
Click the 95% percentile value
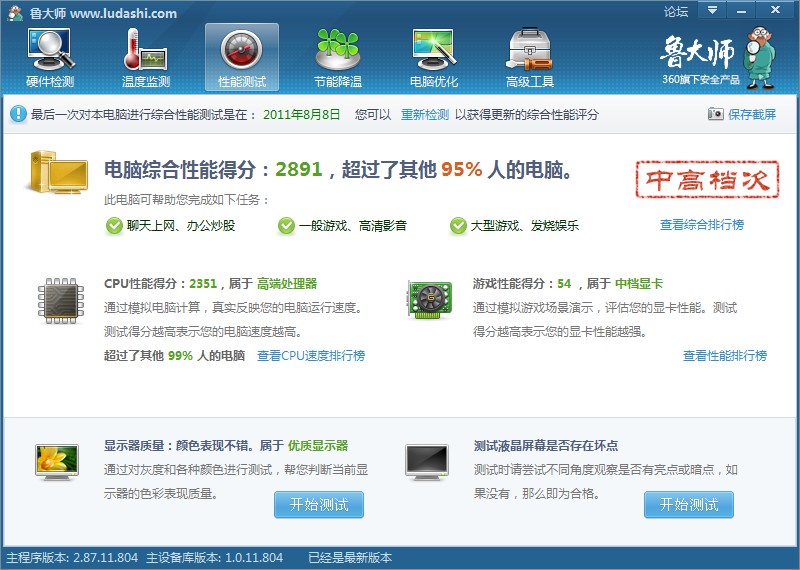click(x=462, y=169)
